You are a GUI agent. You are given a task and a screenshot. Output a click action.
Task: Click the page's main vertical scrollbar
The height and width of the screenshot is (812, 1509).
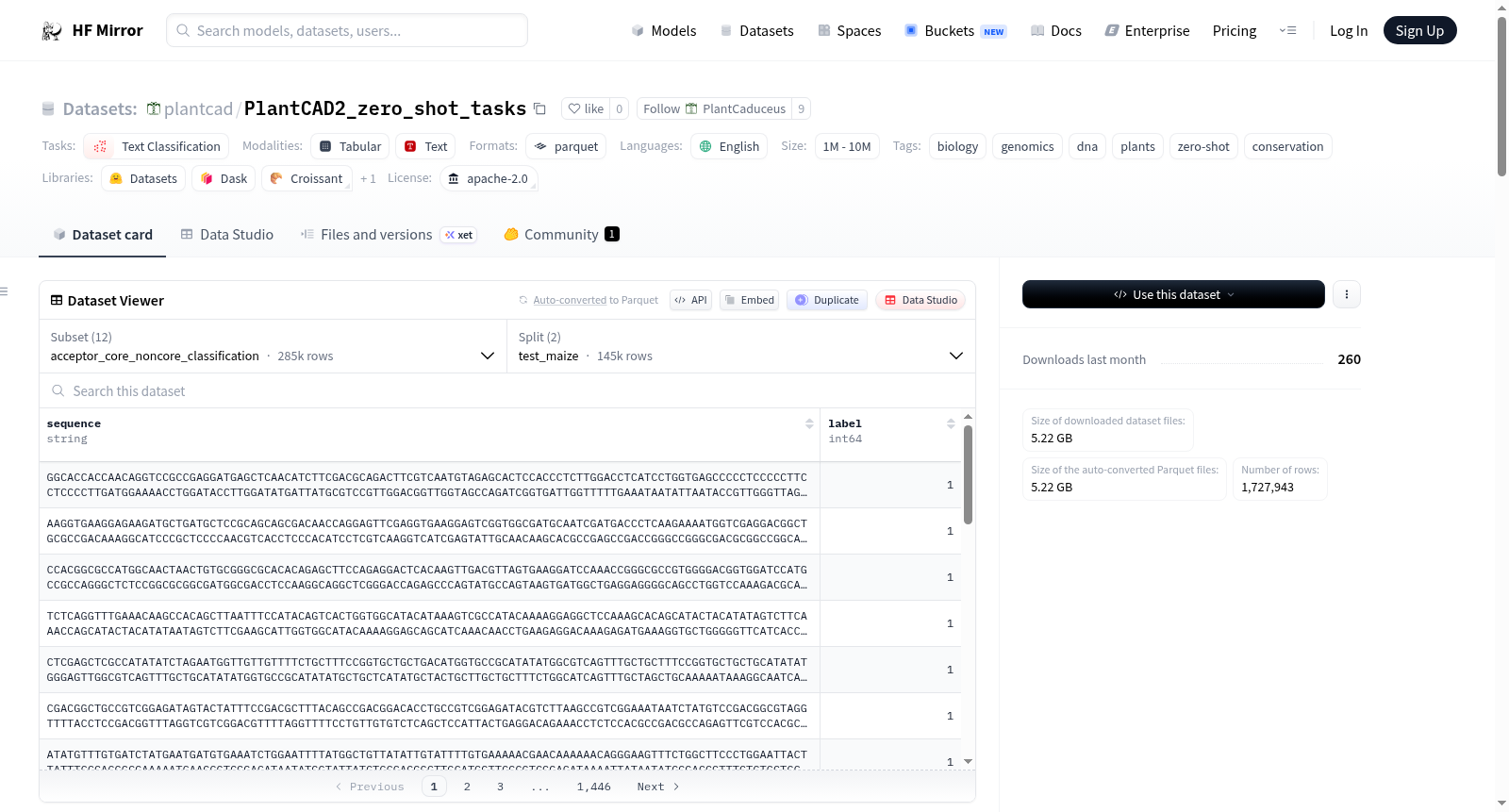1501,96
